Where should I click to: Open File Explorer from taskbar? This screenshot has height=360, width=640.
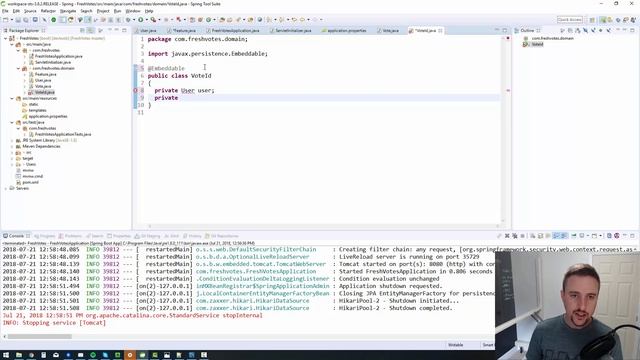pos(19,355)
